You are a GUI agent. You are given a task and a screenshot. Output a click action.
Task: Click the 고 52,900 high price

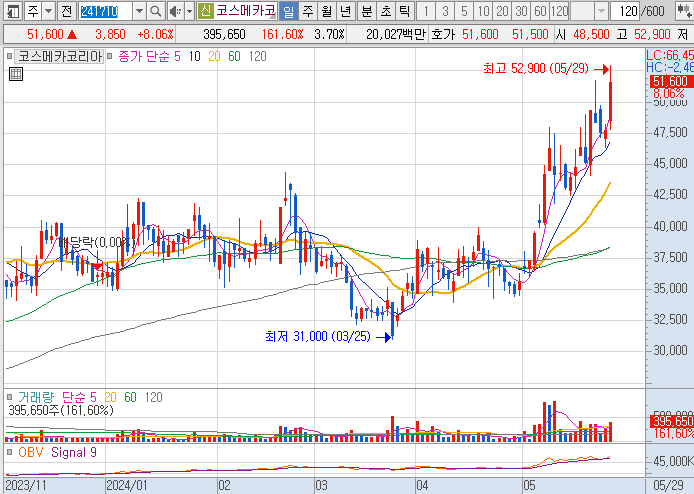click(644, 34)
